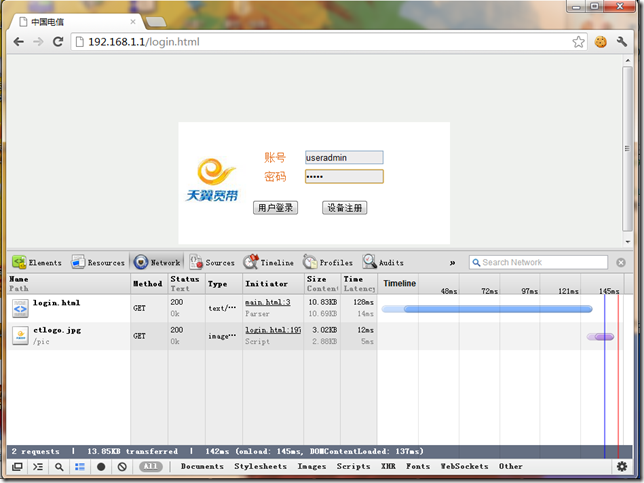Filter requests by Other
The image size is (644, 483).
511,467
